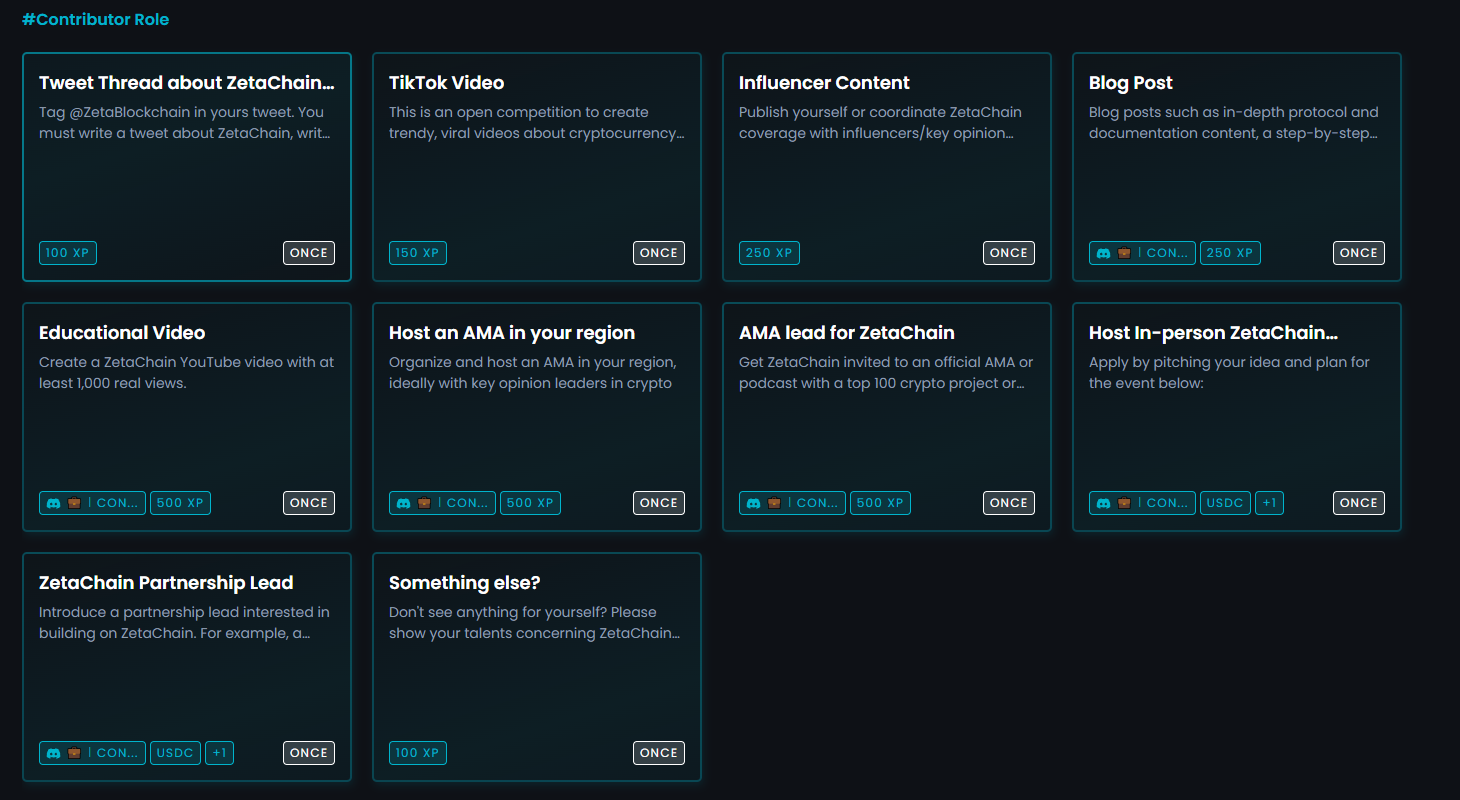
Task: Click ONCE tag on AMA lead card
Action: pyautogui.click(x=1009, y=503)
